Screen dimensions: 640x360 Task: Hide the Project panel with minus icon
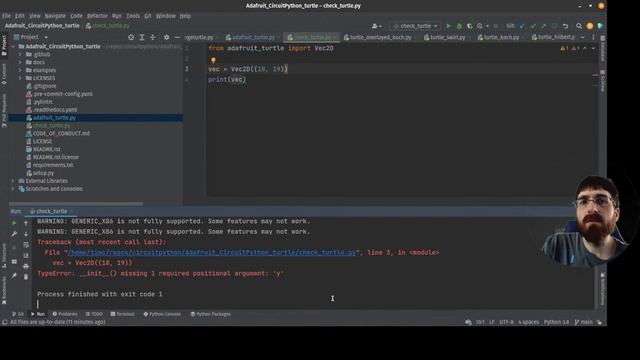177,37
